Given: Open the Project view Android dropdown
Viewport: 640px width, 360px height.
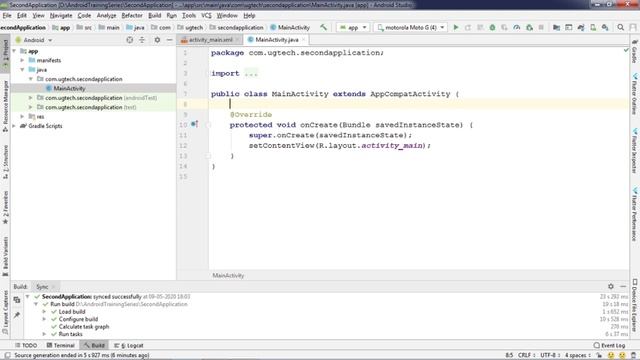Looking at the screenshot, I should 34,40.
